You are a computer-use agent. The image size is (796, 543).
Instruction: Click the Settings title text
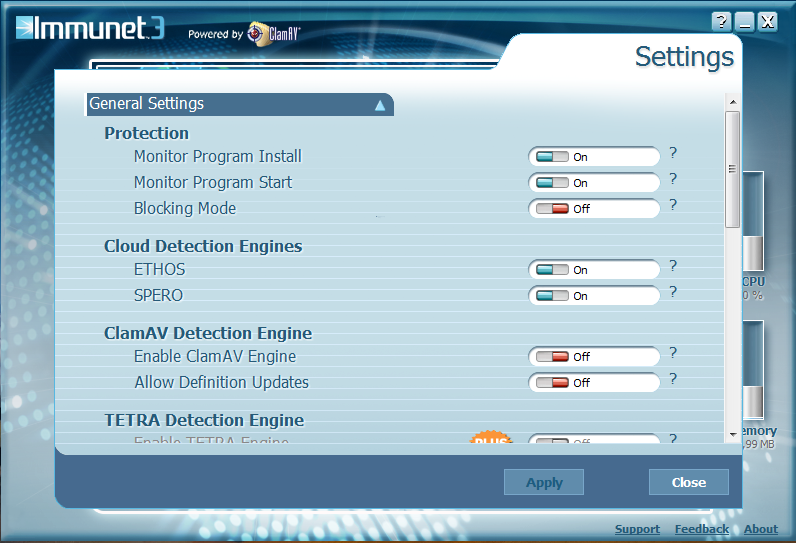[684, 57]
